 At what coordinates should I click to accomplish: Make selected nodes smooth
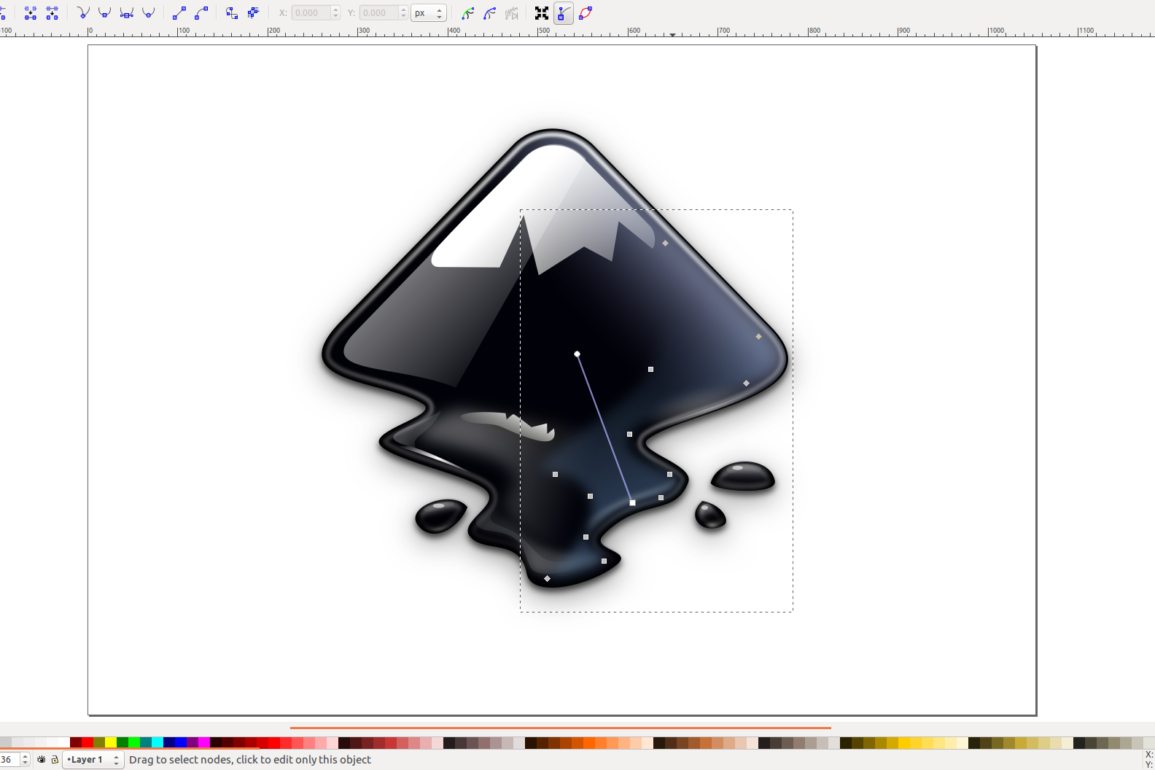point(104,13)
